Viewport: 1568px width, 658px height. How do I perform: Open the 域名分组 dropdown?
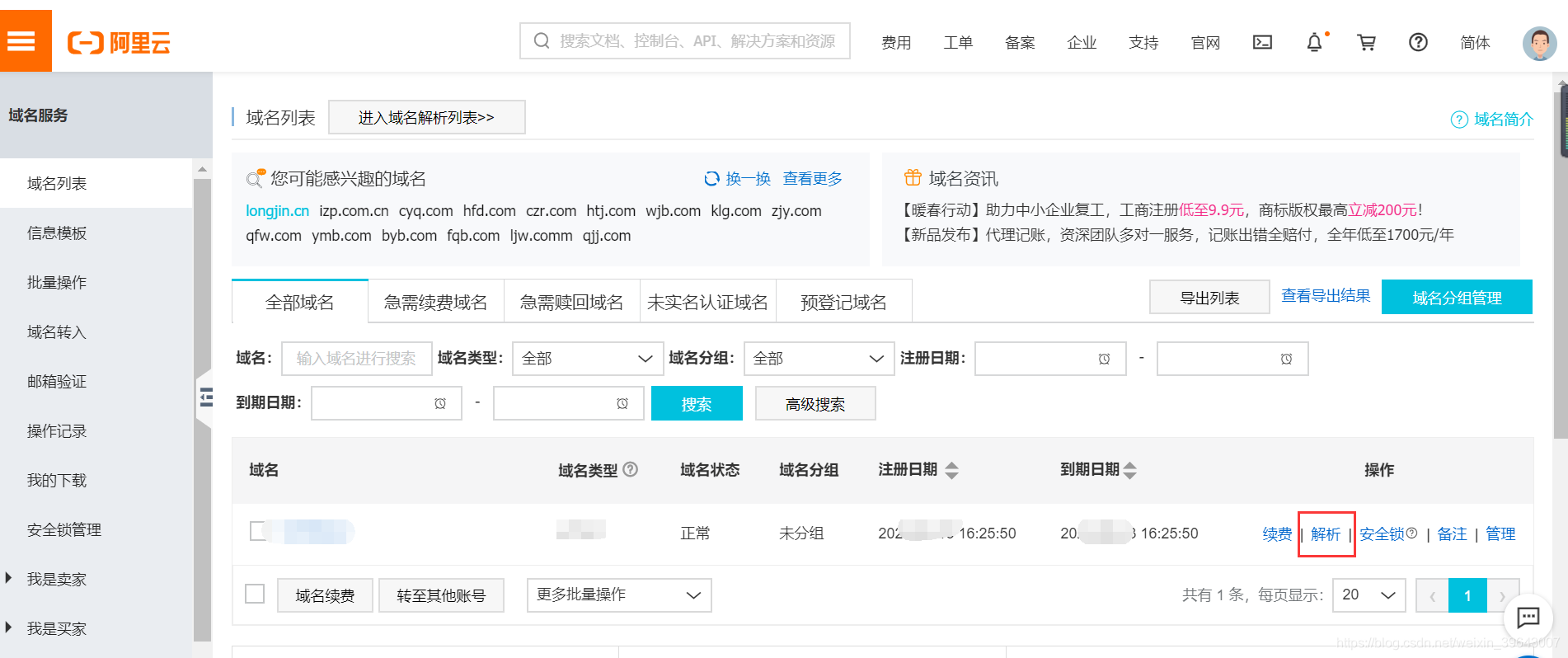pos(819,359)
